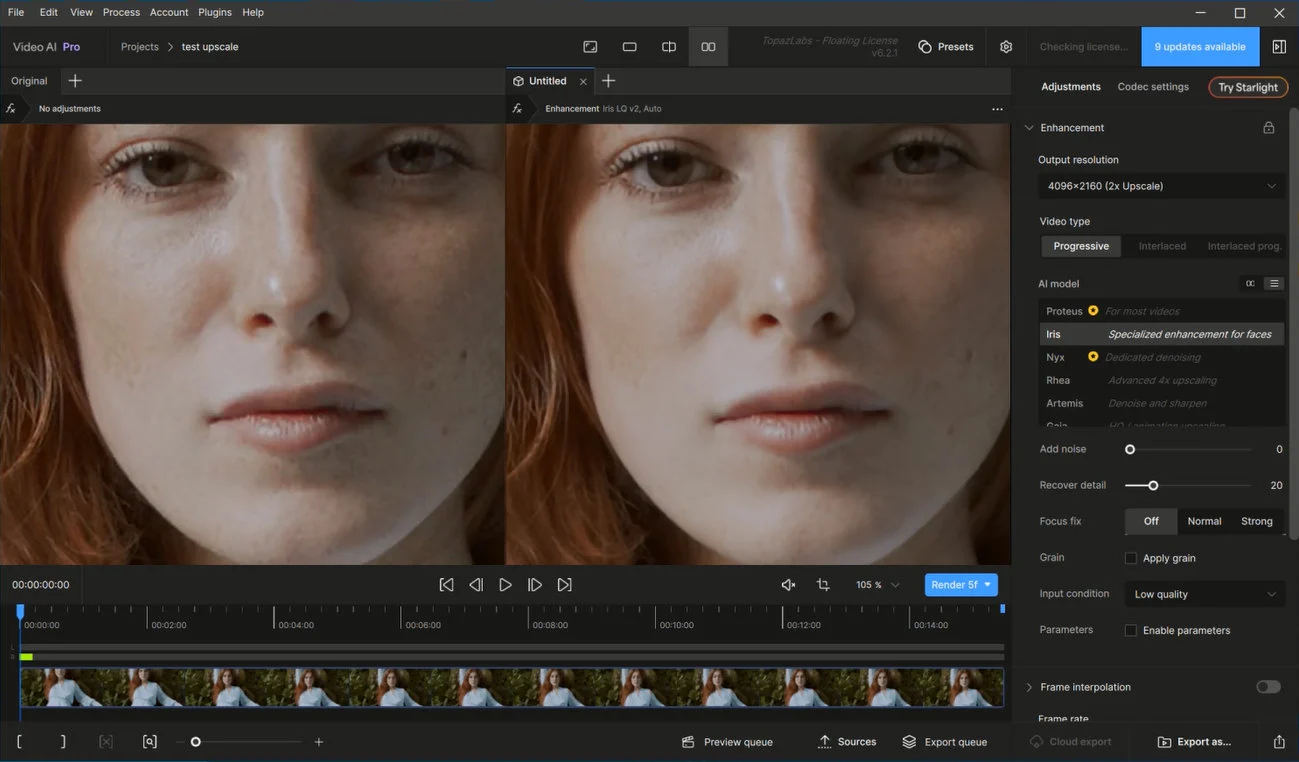
Task: Open the Edit menu
Action: click(49, 12)
